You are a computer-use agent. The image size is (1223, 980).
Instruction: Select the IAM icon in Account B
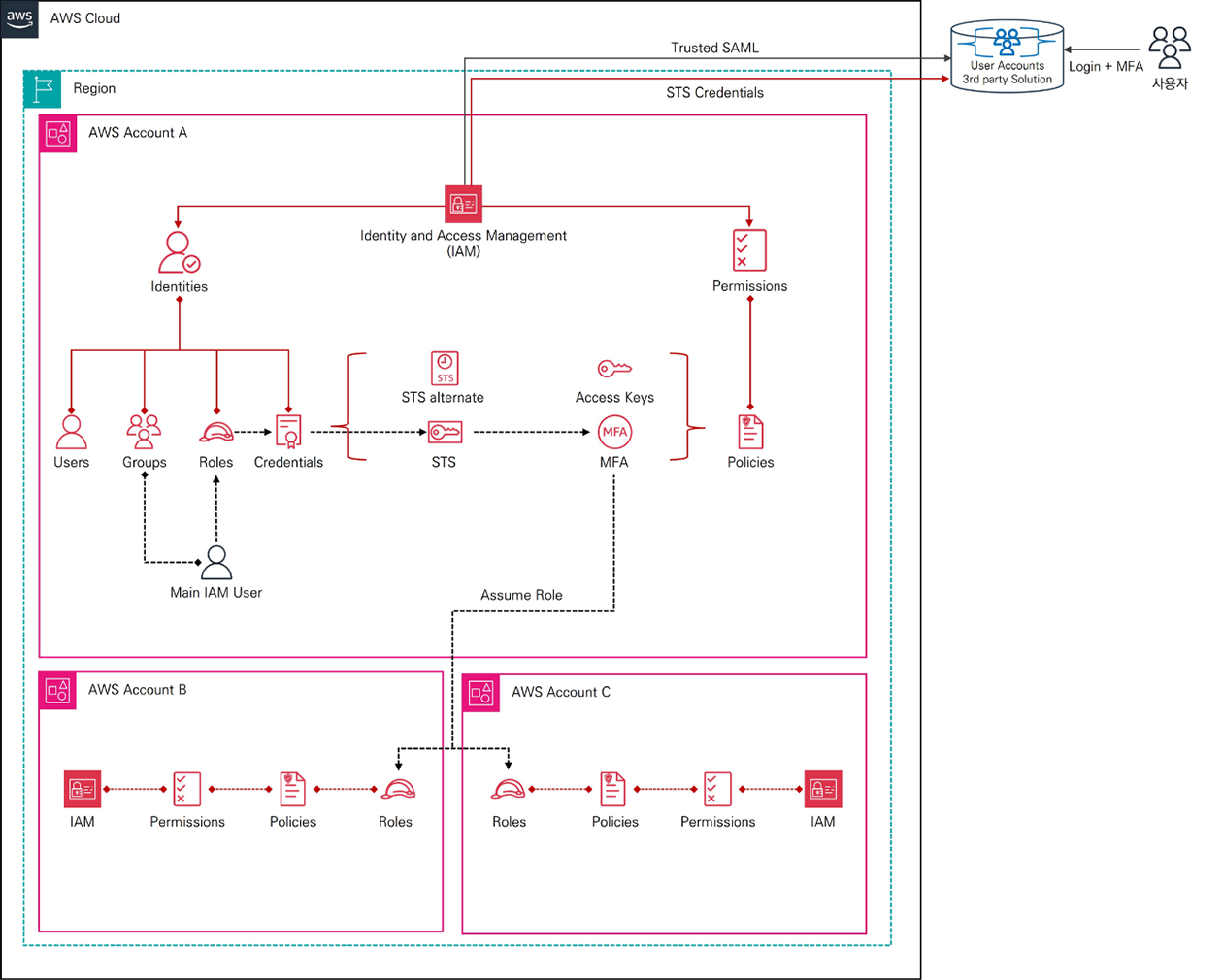click(x=83, y=790)
